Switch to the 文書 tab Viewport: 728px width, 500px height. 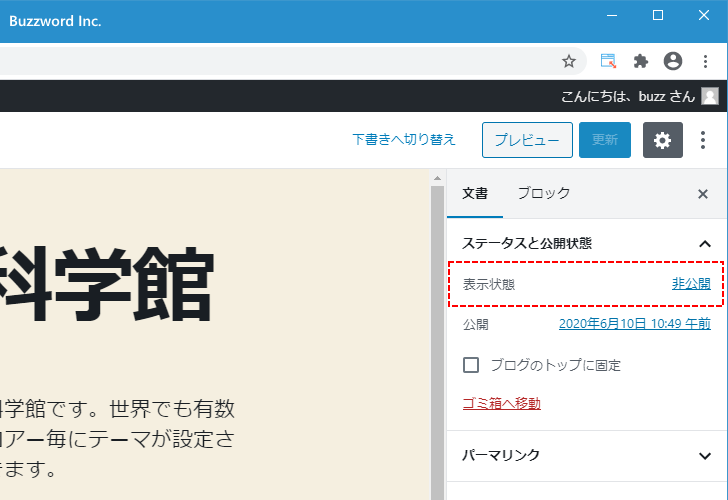coord(475,194)
